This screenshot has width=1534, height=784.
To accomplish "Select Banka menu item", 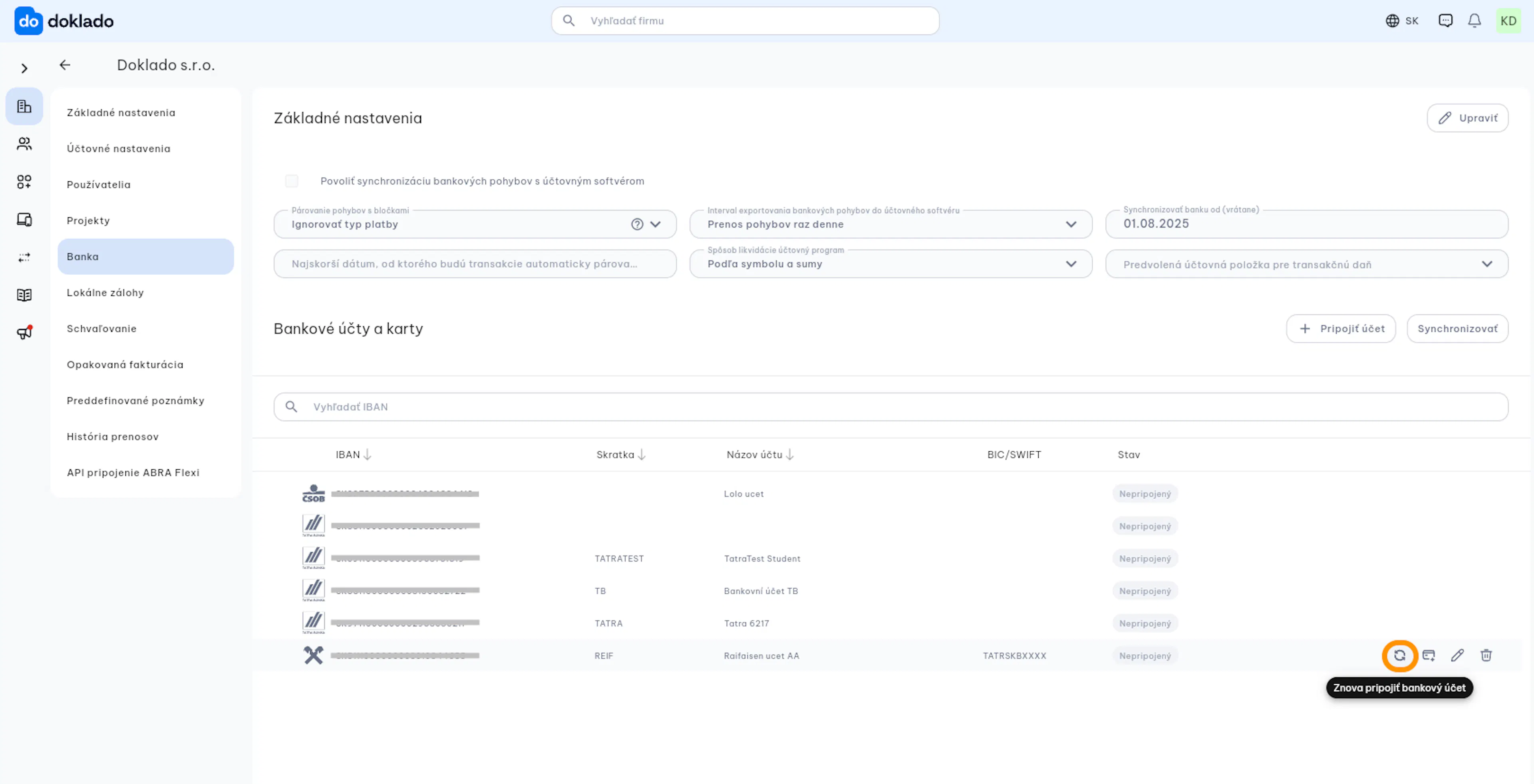I will click(146, 256).
